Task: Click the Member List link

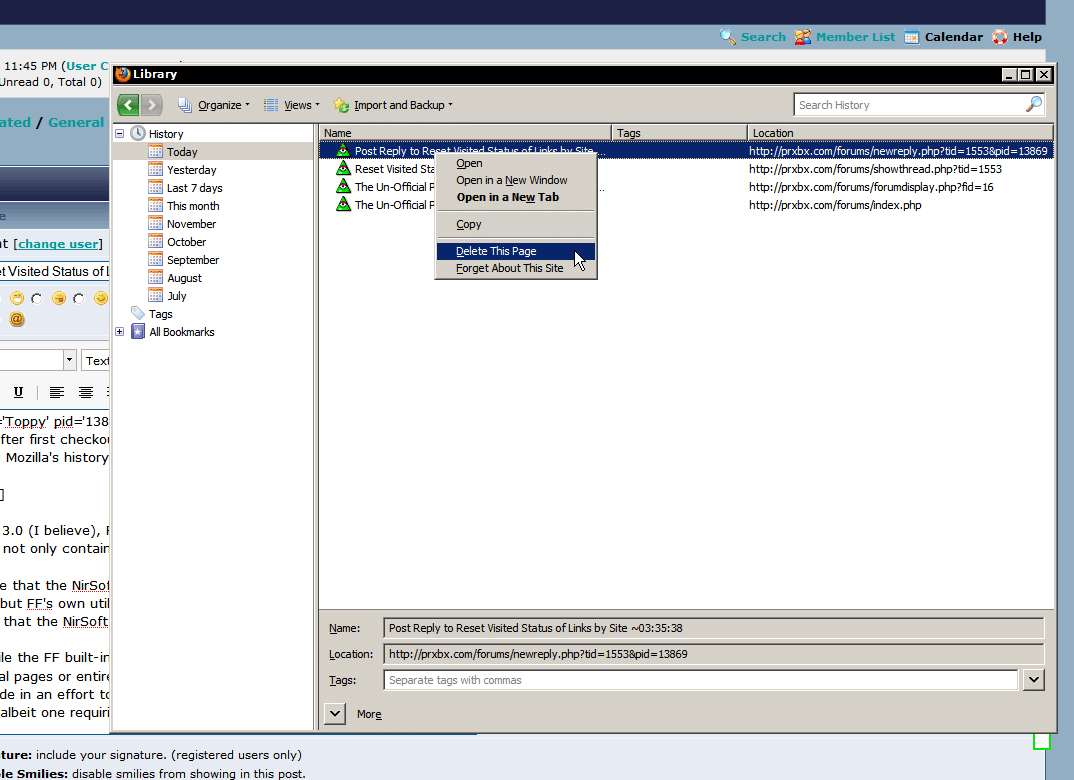Action: click(855, 37)
